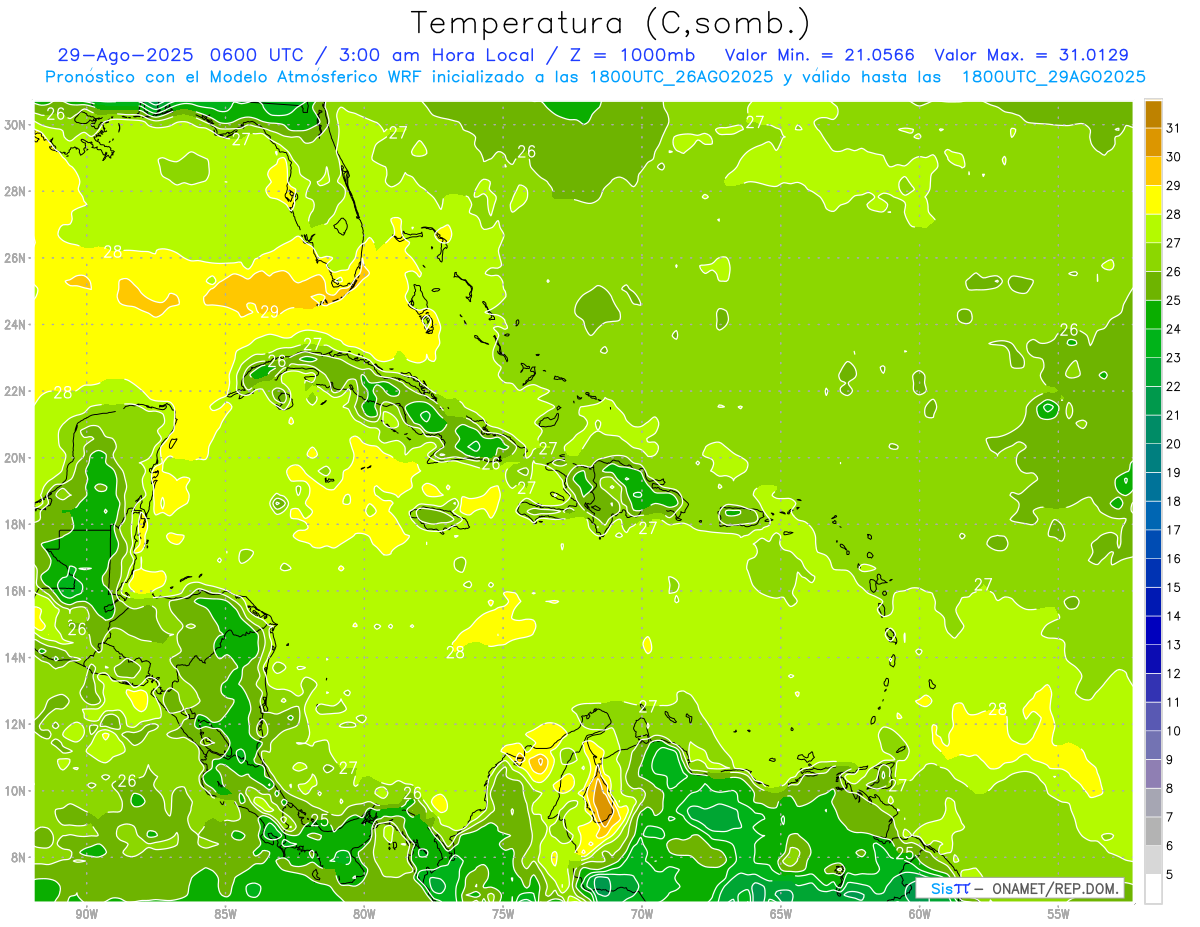Pick the dark orange swatch above 31
1200x927 pixels.
tap(1153, 114)
